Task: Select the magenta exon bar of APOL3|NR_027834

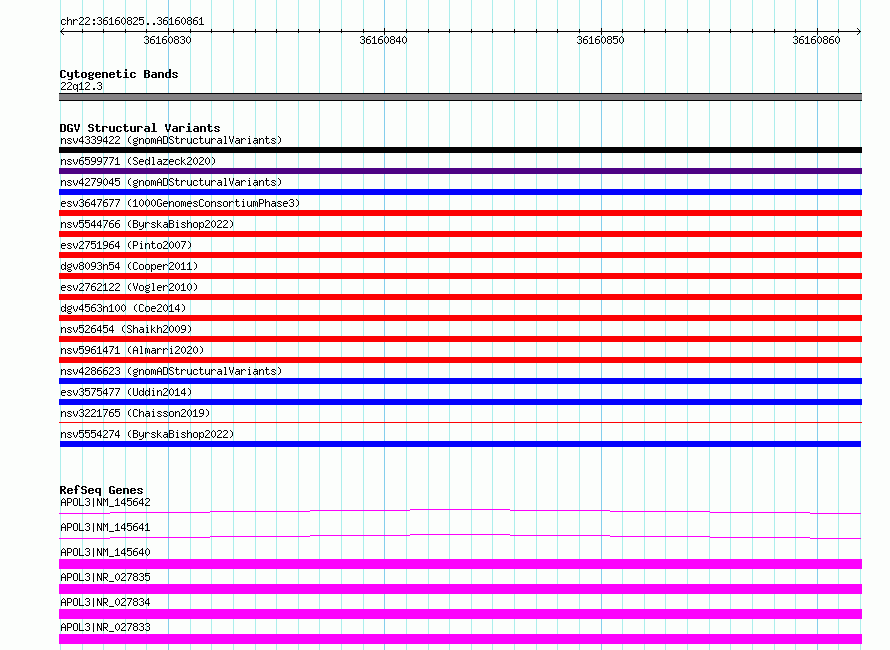Action: 460,614
